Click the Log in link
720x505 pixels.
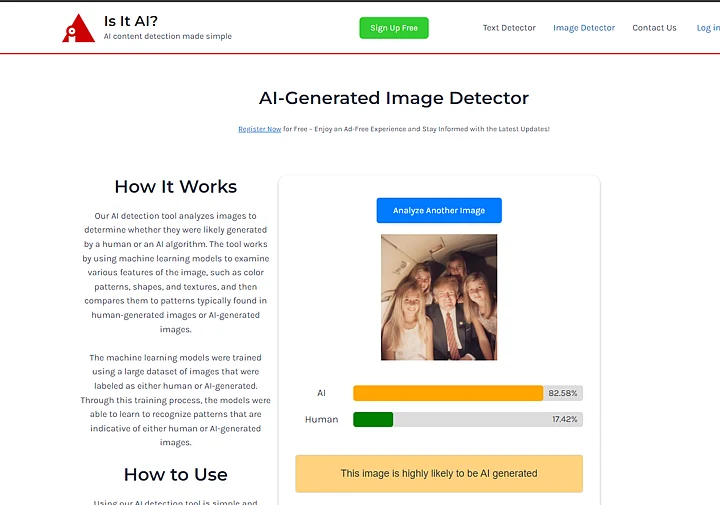pyautogui.click(x=707, y=28)
